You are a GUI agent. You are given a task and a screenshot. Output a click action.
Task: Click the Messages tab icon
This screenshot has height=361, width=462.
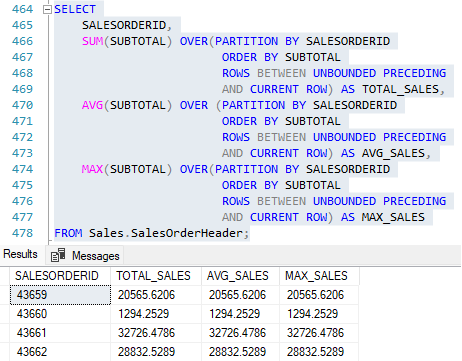point(58,255)
